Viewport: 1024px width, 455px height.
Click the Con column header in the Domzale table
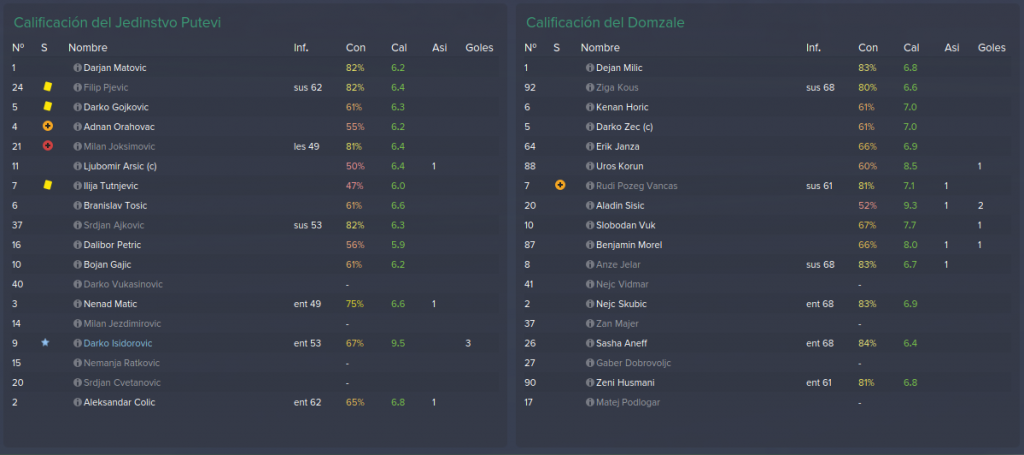pos(868,48)
